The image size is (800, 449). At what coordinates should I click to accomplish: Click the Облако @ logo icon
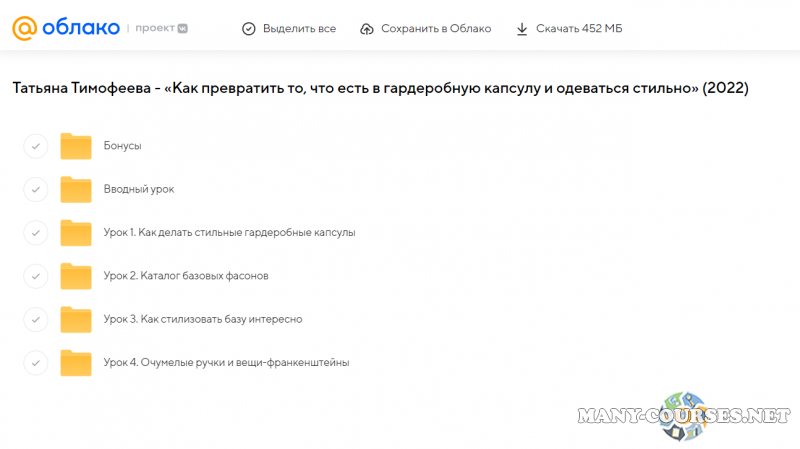[x=25, y=28]
